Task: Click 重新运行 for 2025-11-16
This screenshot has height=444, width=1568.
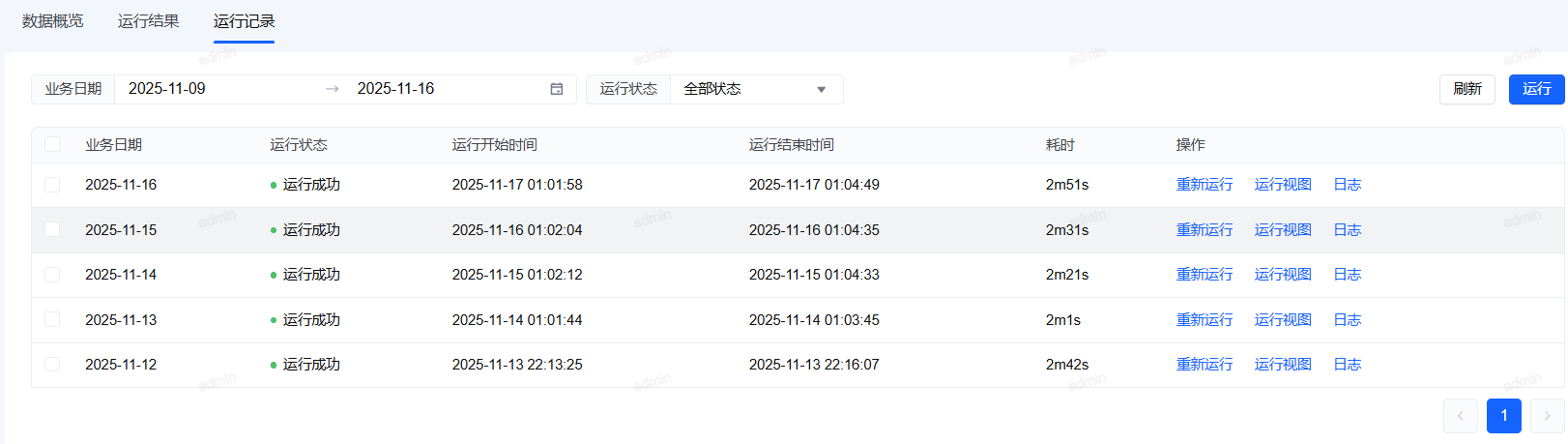Action: coord(1205,185)
